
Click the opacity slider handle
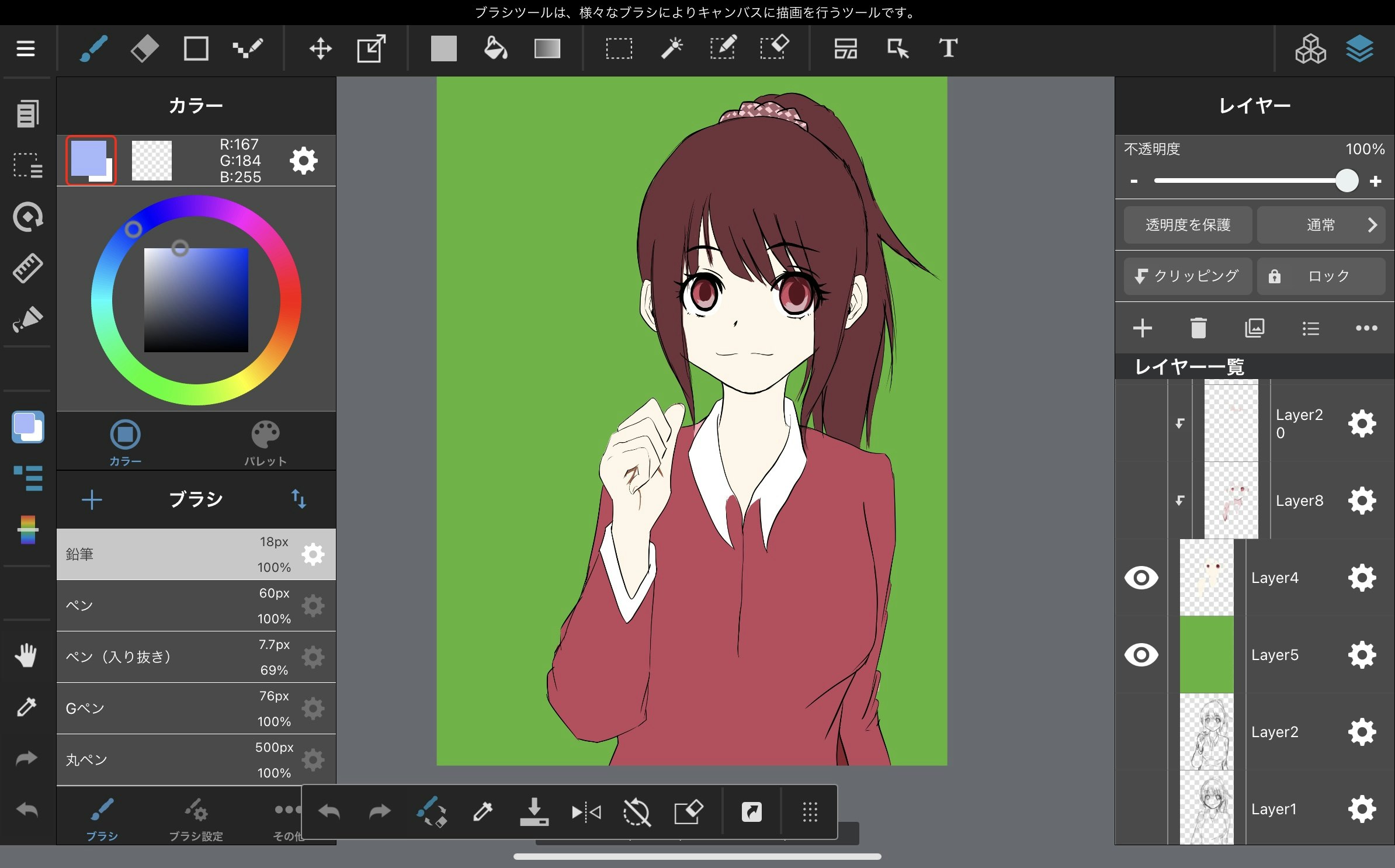click(x=1347, y=180)
